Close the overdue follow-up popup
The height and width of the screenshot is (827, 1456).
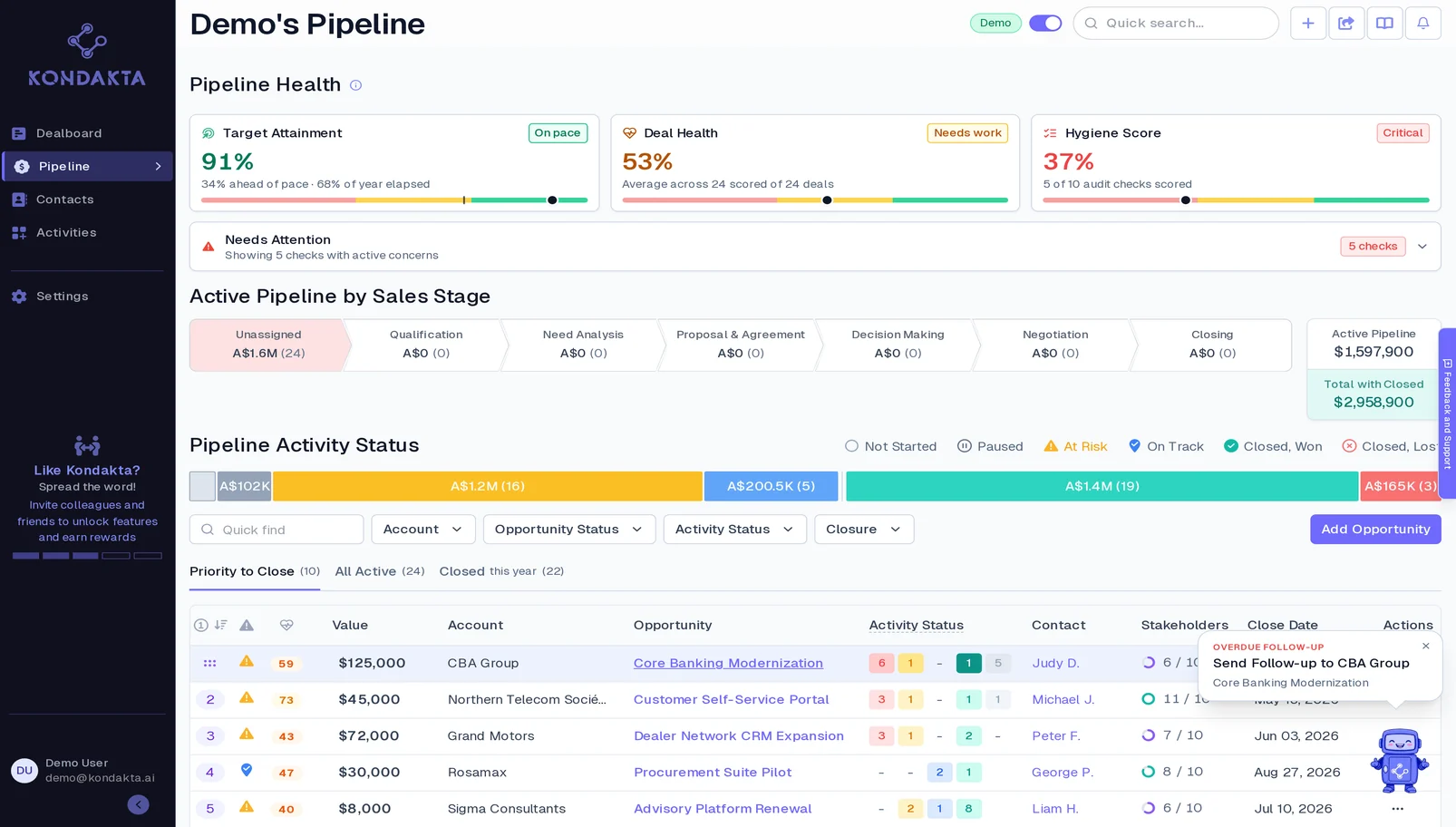coord(1426,647)
